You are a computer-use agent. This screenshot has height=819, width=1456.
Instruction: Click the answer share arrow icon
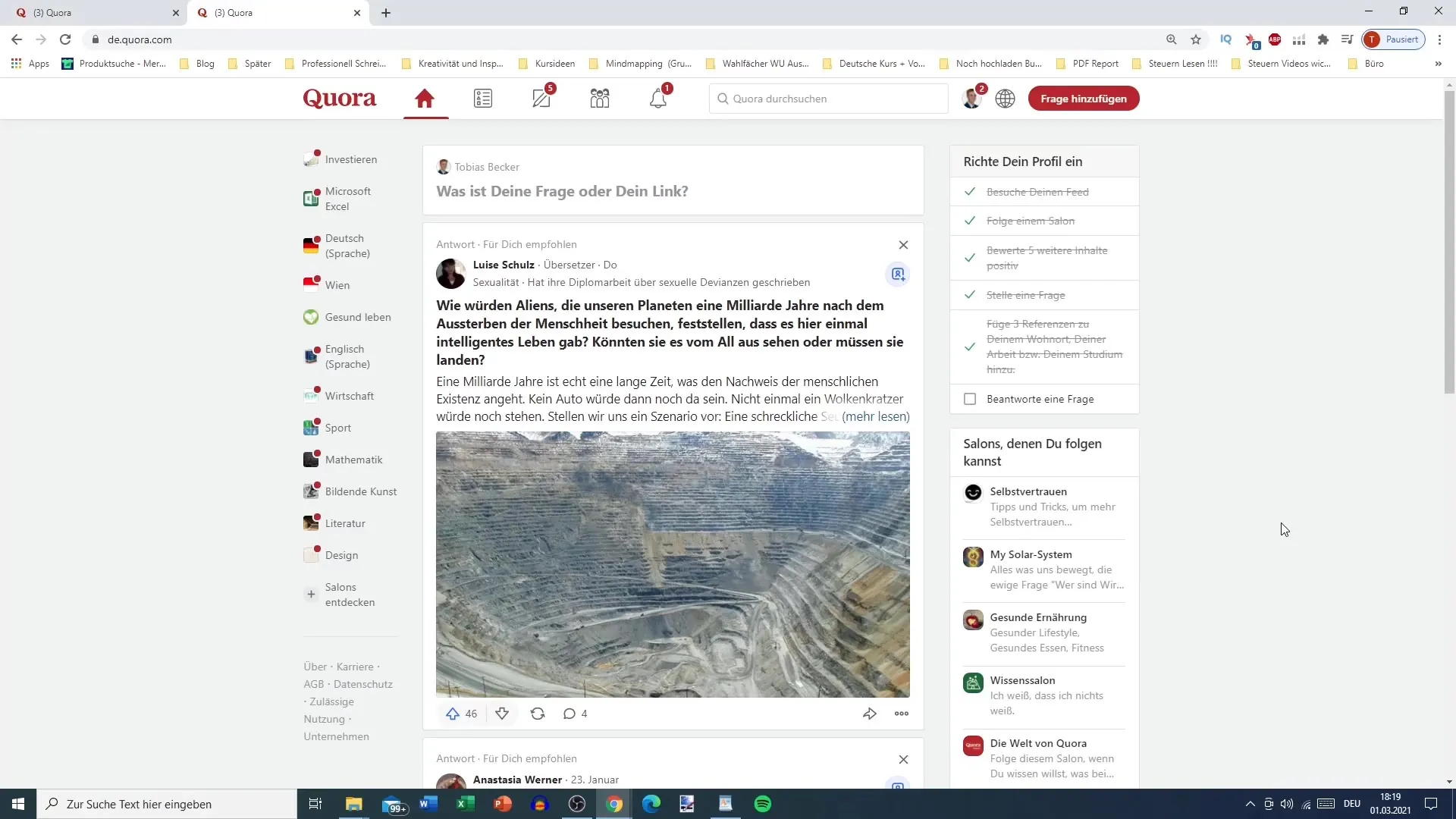869,713
